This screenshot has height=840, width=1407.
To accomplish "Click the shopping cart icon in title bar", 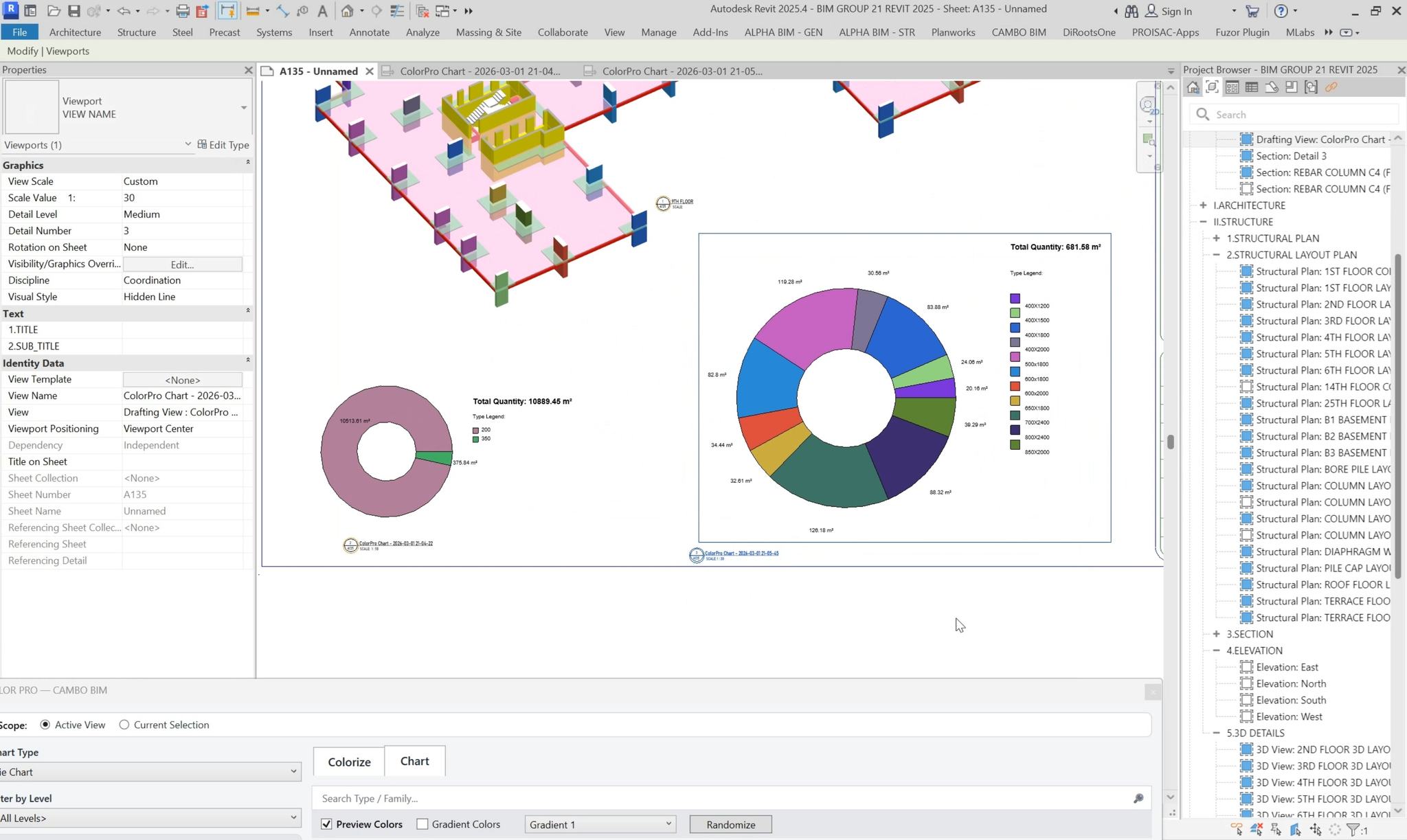I will pyautogui.click(x=1252, y=11).
